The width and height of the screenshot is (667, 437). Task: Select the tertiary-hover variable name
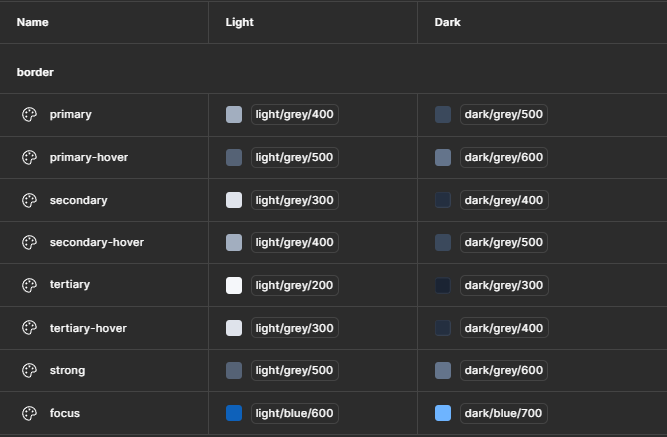[x=88, y=328]
